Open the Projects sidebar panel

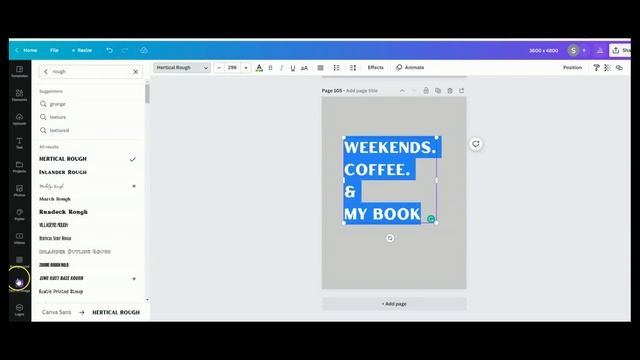[19, 167]
